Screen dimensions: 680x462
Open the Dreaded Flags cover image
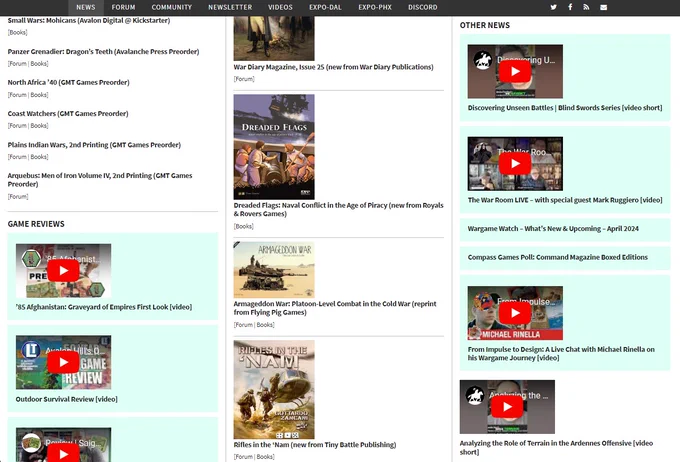[274, 147]
